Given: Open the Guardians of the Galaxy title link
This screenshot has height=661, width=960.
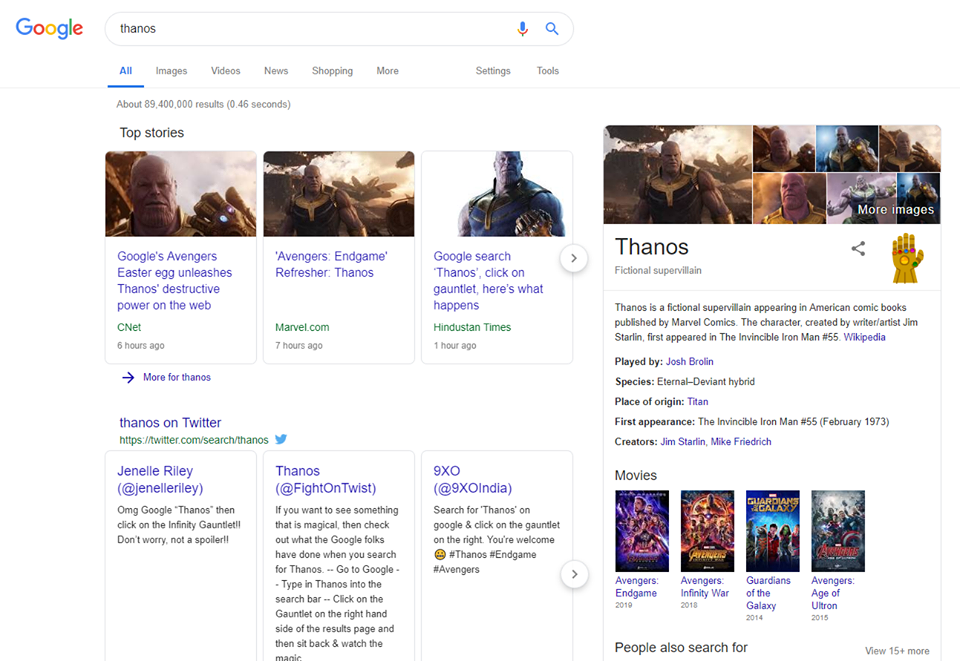Looking at the screenshot, I should pos(768,593).
